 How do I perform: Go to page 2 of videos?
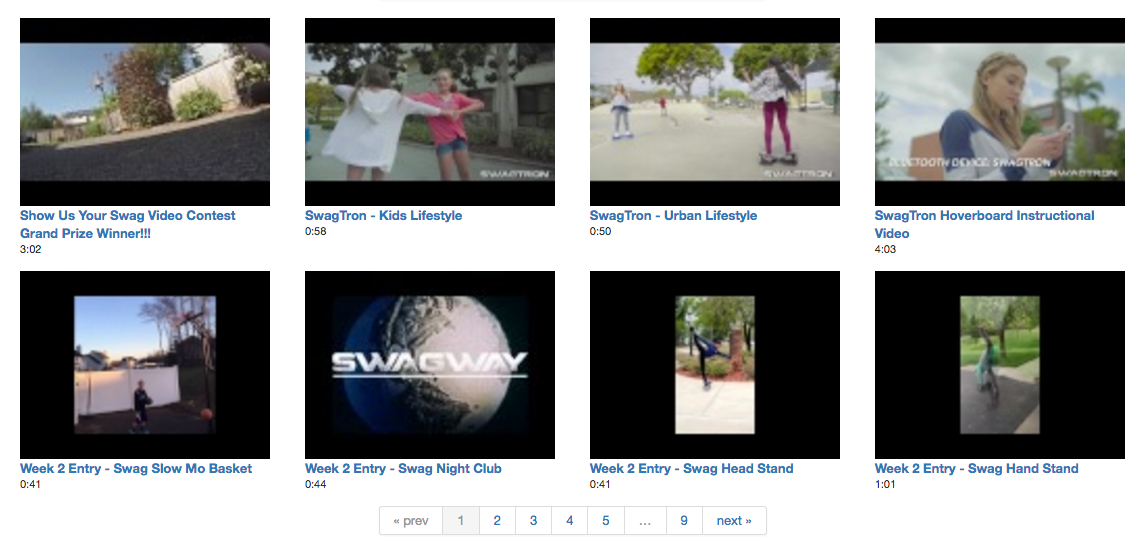(x=497, y=521)
